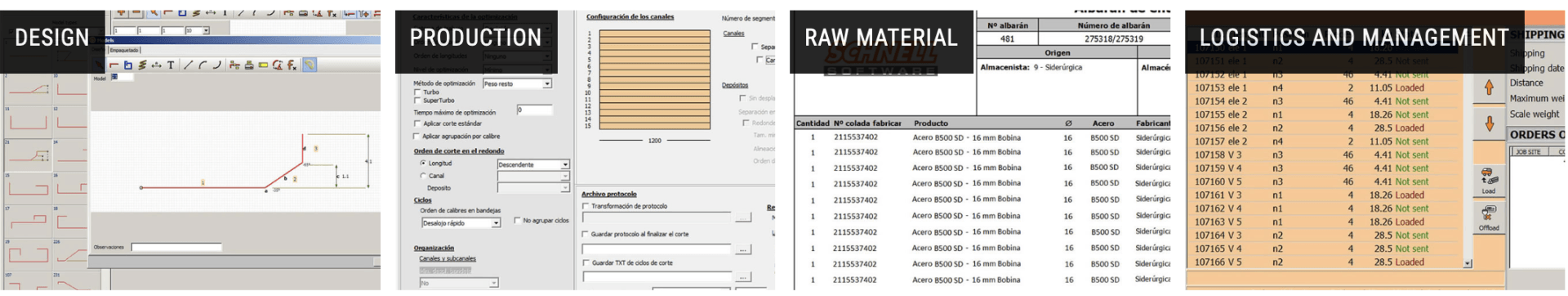Select the straight line tool in Design toolbar

point(188,65)
